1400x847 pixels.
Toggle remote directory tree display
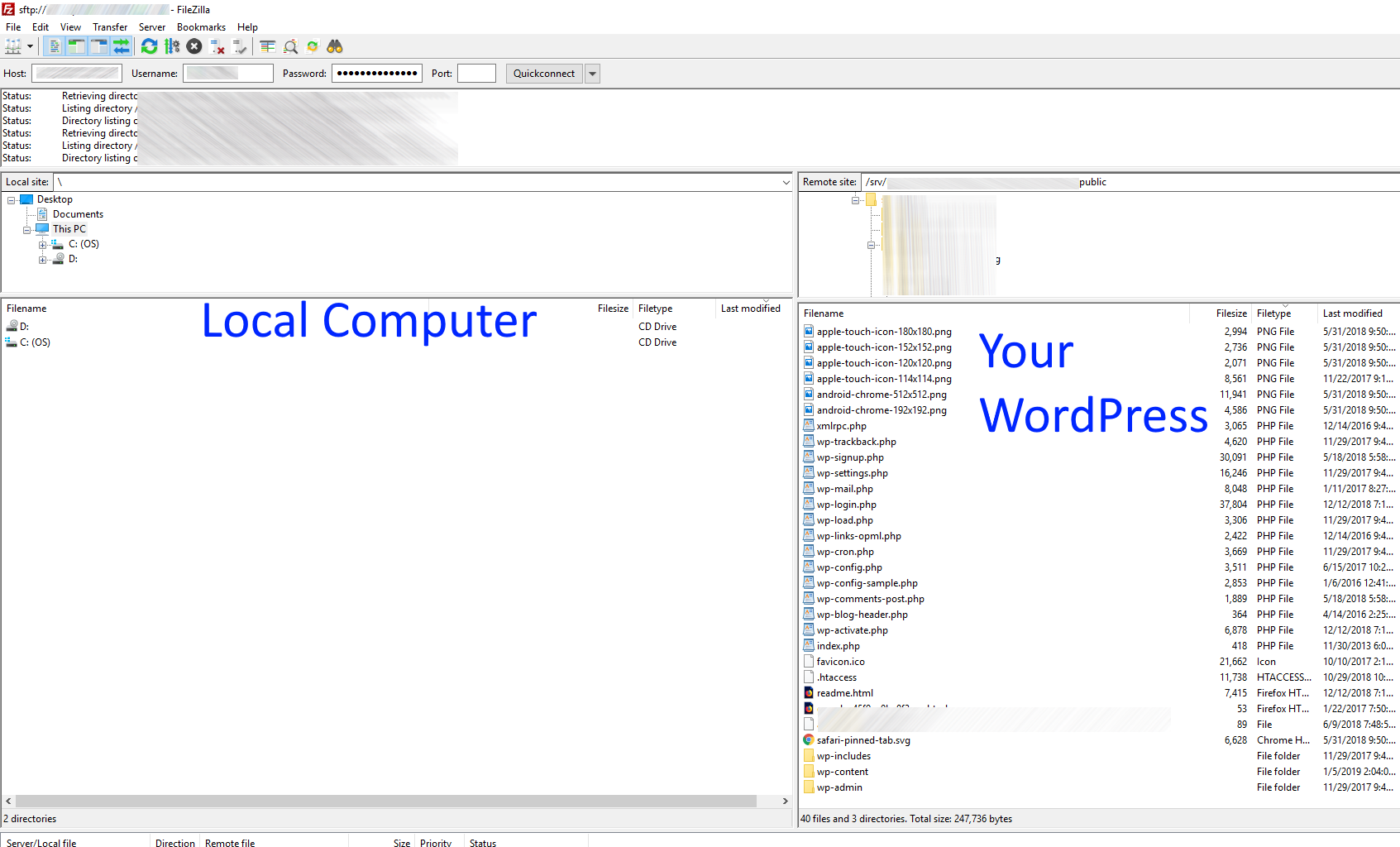(98, 46)
